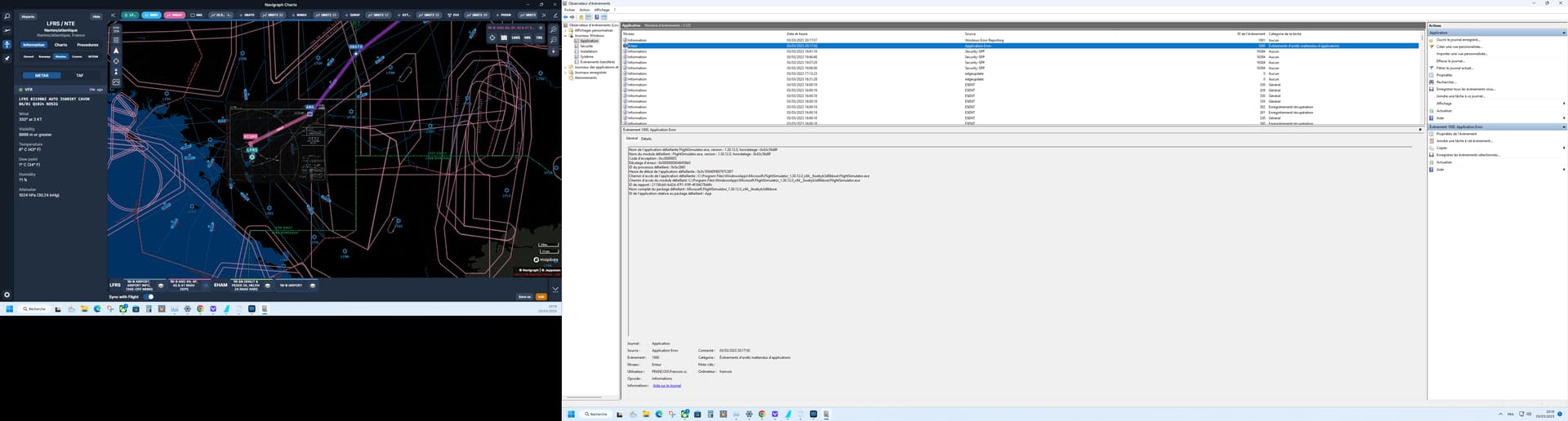The height and width of the screenshot is (421, 1568).
Task: Click Propriétés de l'événement action
Action: (1456, 134)
